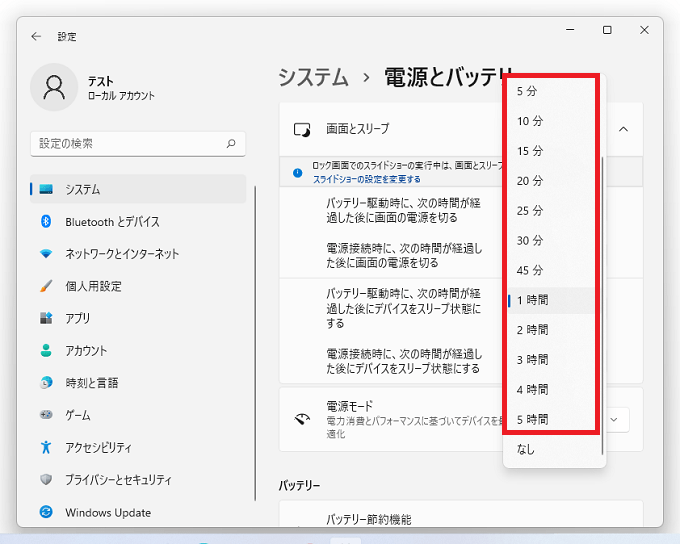The height and width of the screenshot is (544, 680).
Task: Click the 電源モード setting label
Action: pyautogui.click(x=350, y=406)
